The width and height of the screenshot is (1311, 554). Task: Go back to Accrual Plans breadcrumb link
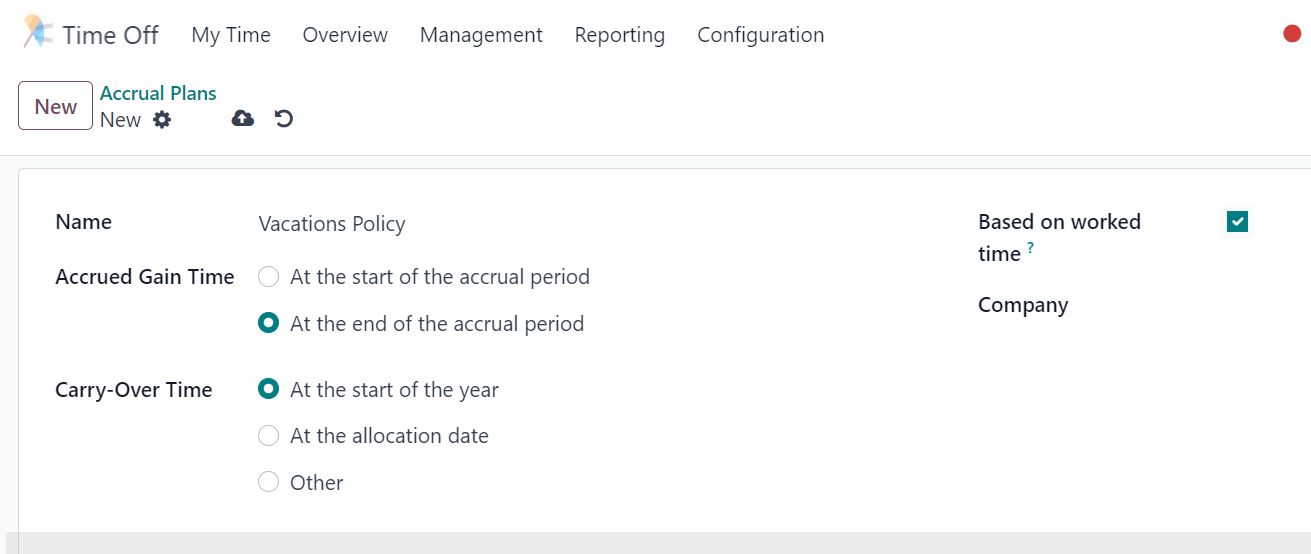158,93
